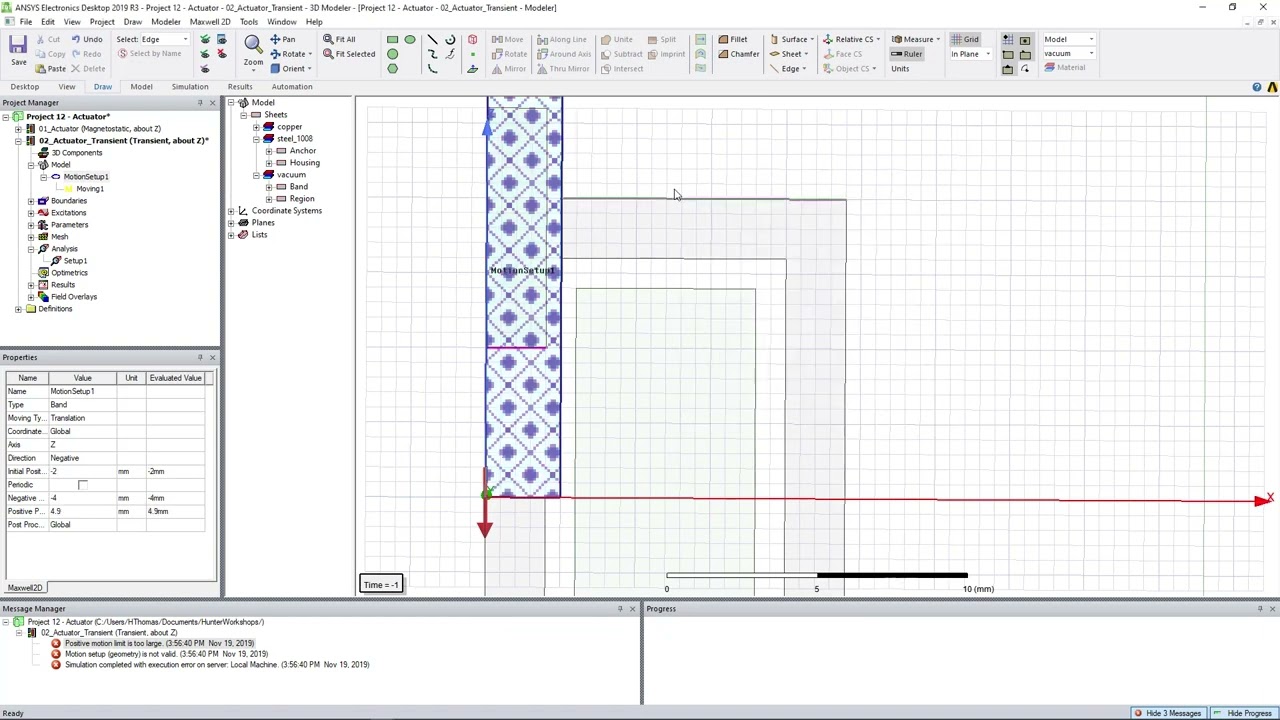
Task: Click Fit Selected view button
Action: point(349,54)
